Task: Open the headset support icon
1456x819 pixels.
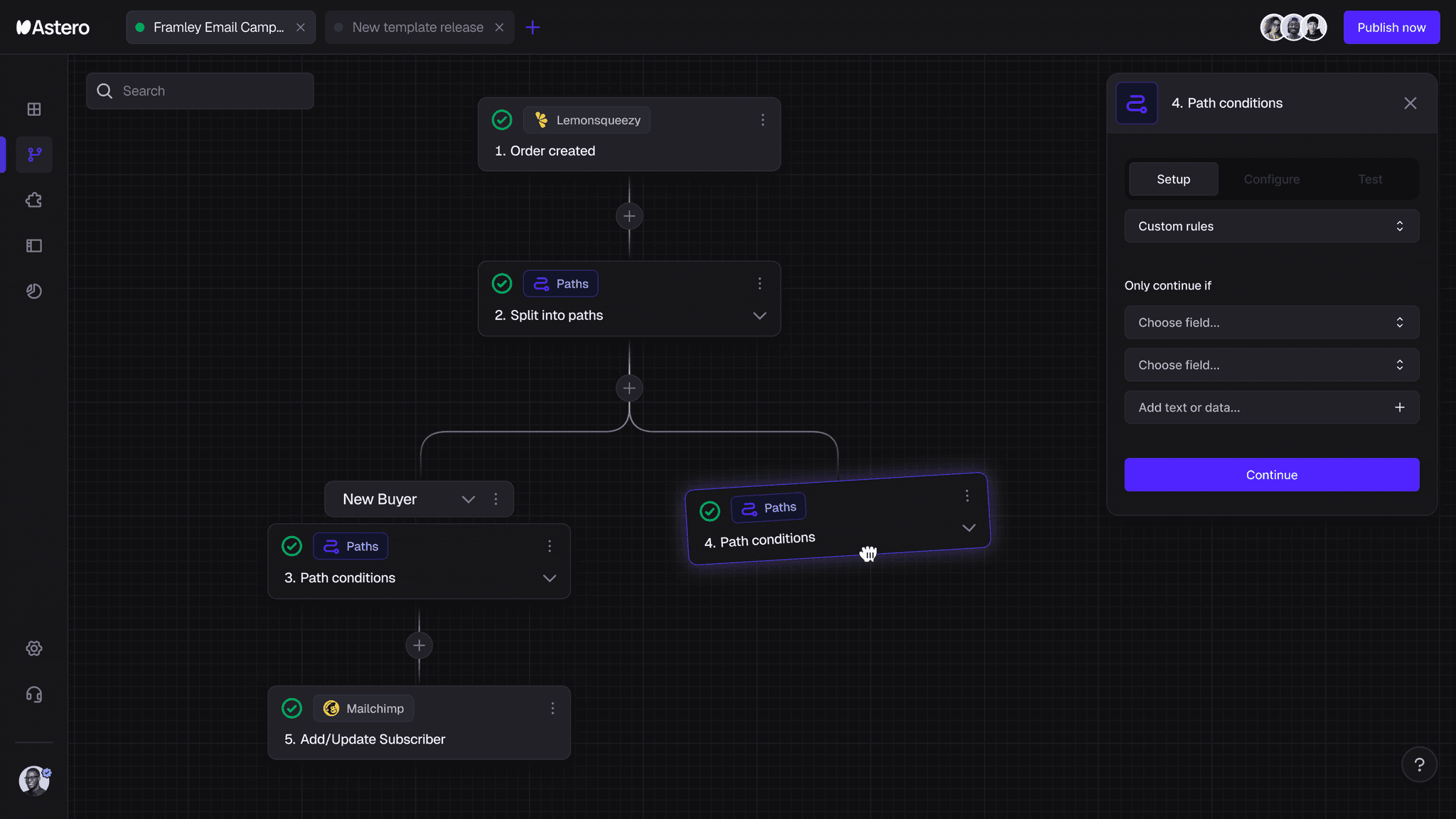Action: 34,695
